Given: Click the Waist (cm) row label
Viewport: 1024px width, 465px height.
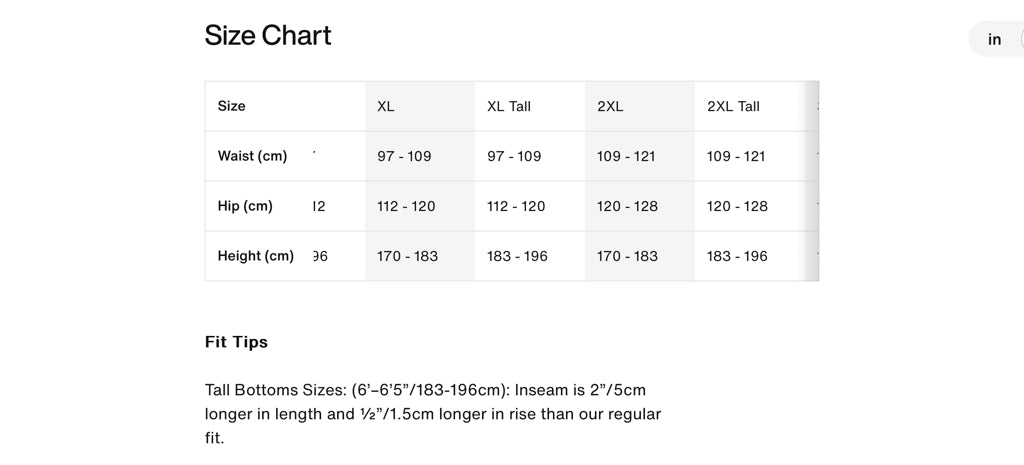Looking at the screenshot, I should click(252, 156).
